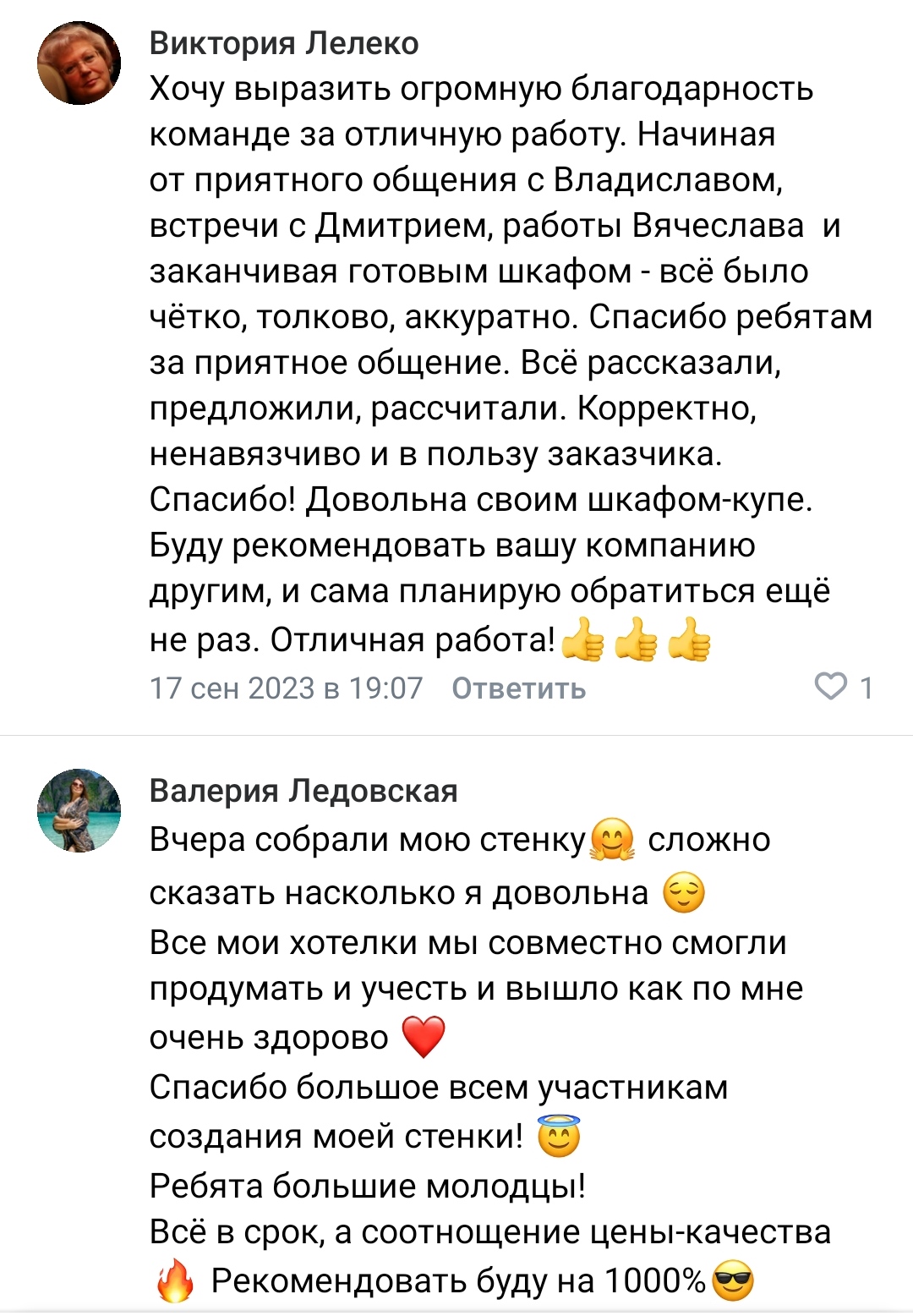The image size is (913, 1316).
Task: Click the name Валерия Ледовская
Action: (x=303, y=791)
